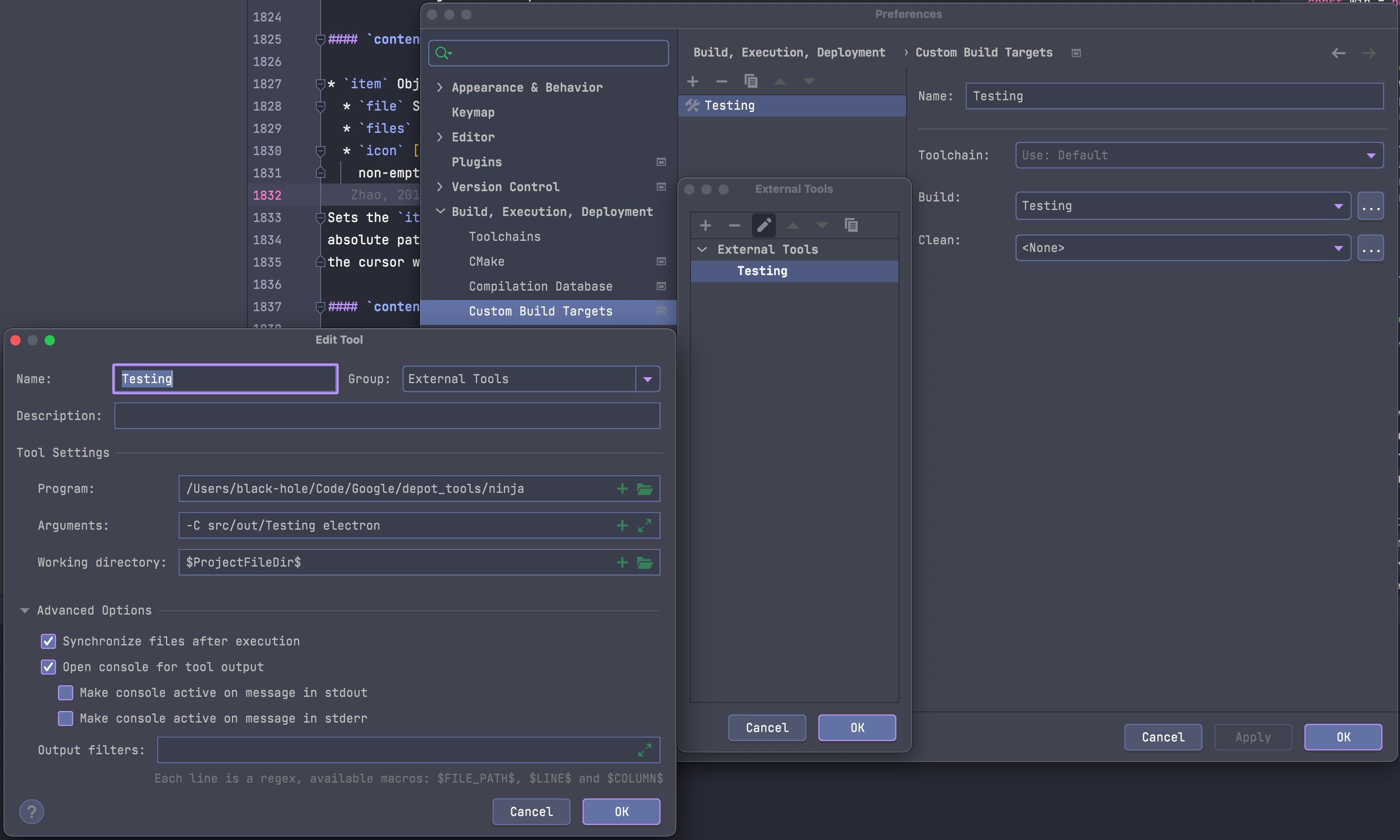
Task: Click Build, Execution, Deployment breadcrumb
Action: [x=789, y=53]
